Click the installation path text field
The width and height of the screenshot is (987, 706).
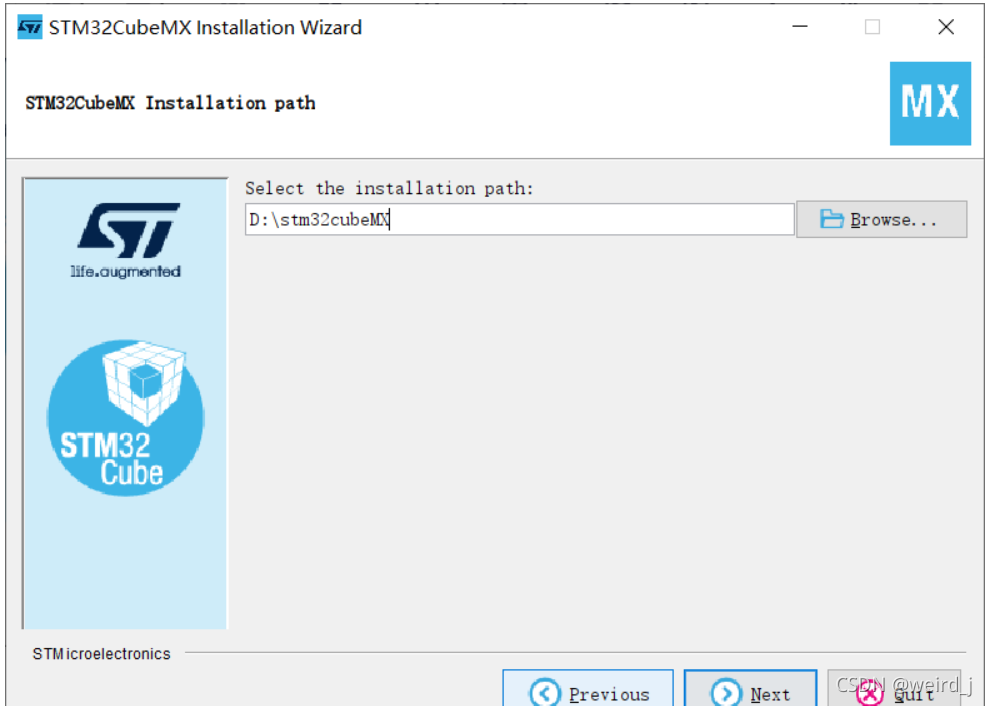pos(519,219)
